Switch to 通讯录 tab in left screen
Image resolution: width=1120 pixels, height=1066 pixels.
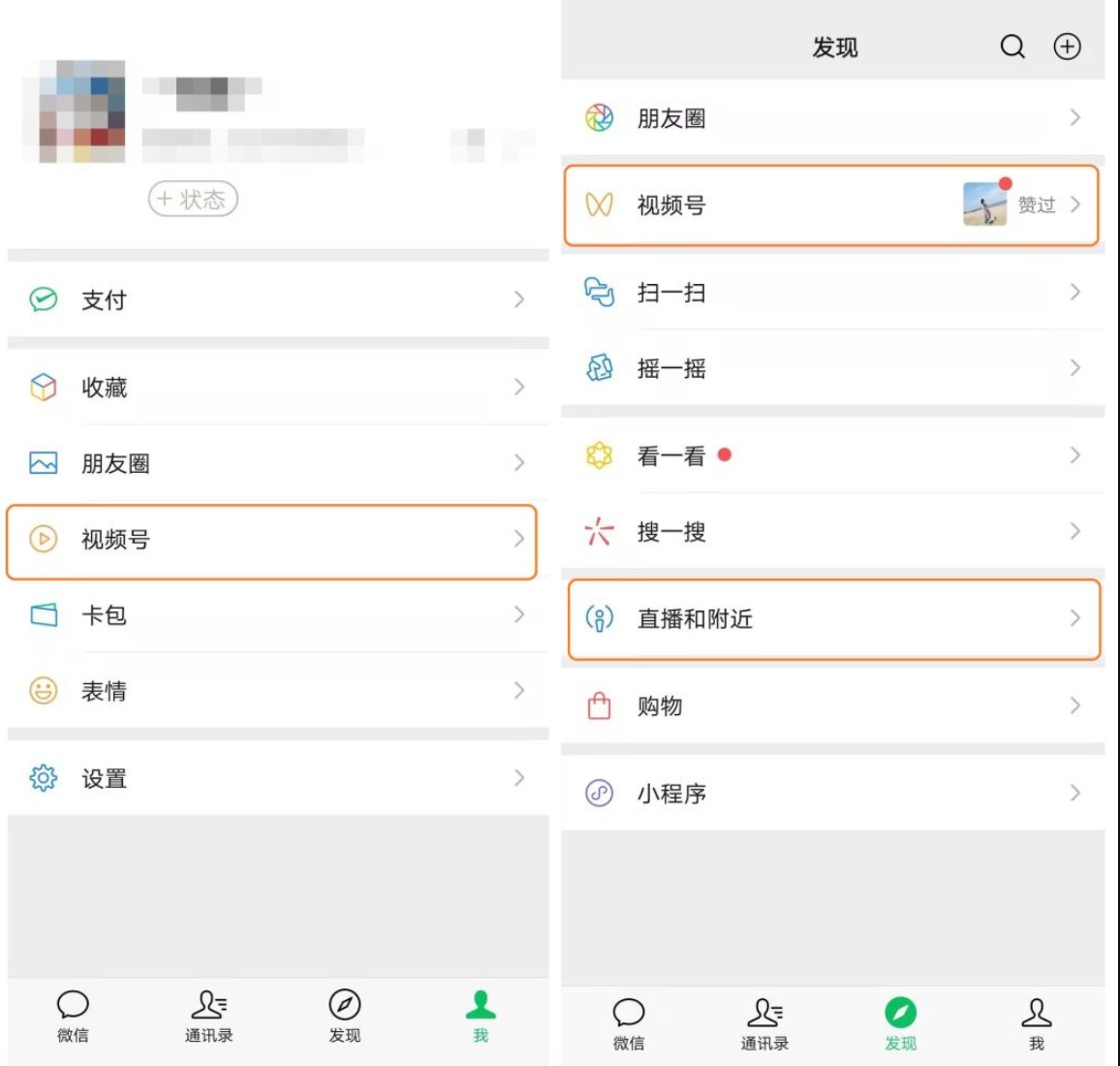[208, 1016]
